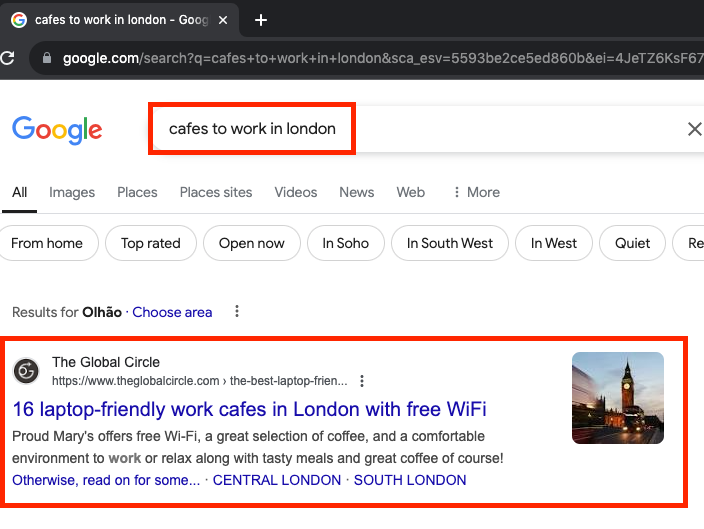Click the address bar URL
This screenshot has height=529, width=704.
382,58
